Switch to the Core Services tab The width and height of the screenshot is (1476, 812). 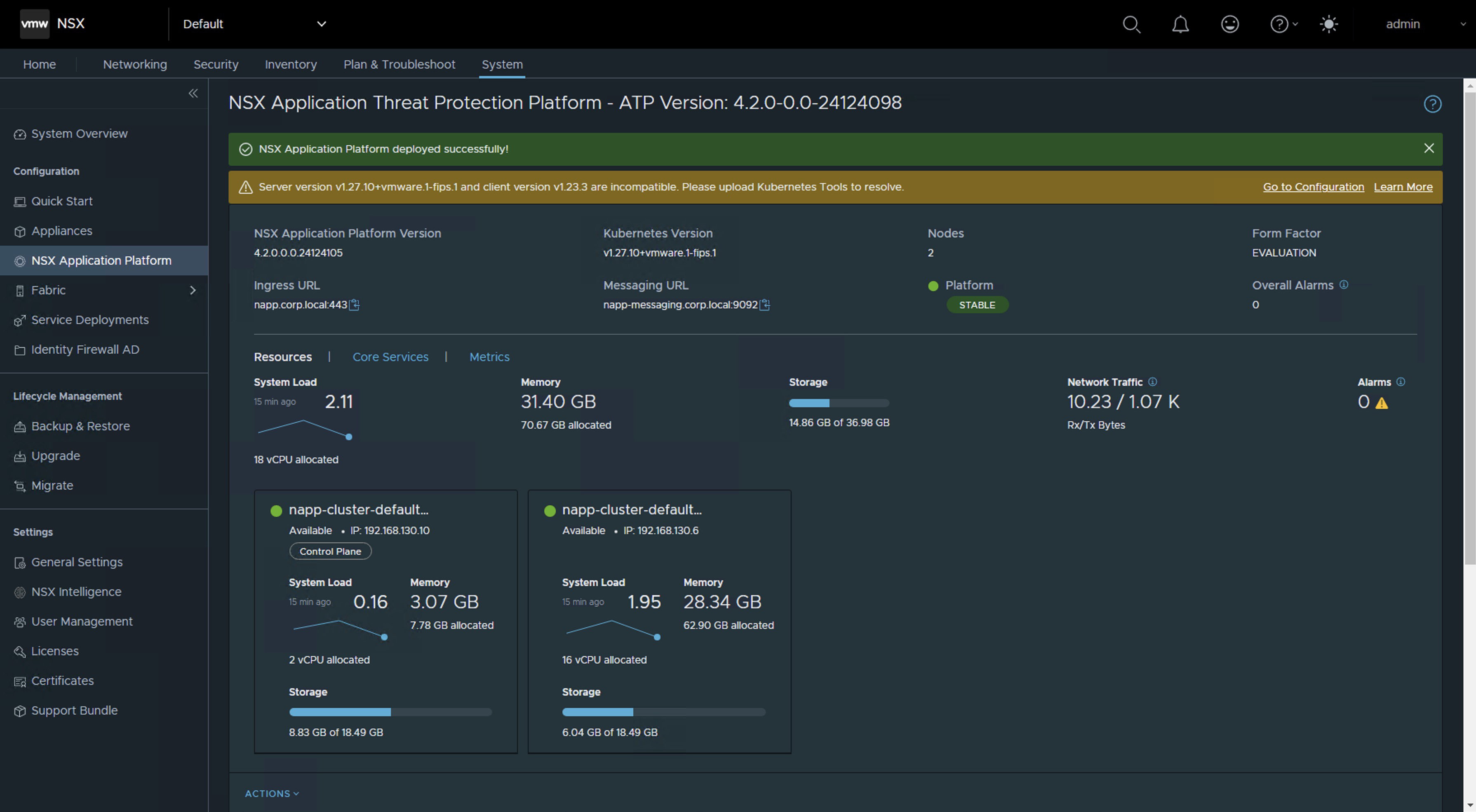[390, 357]
